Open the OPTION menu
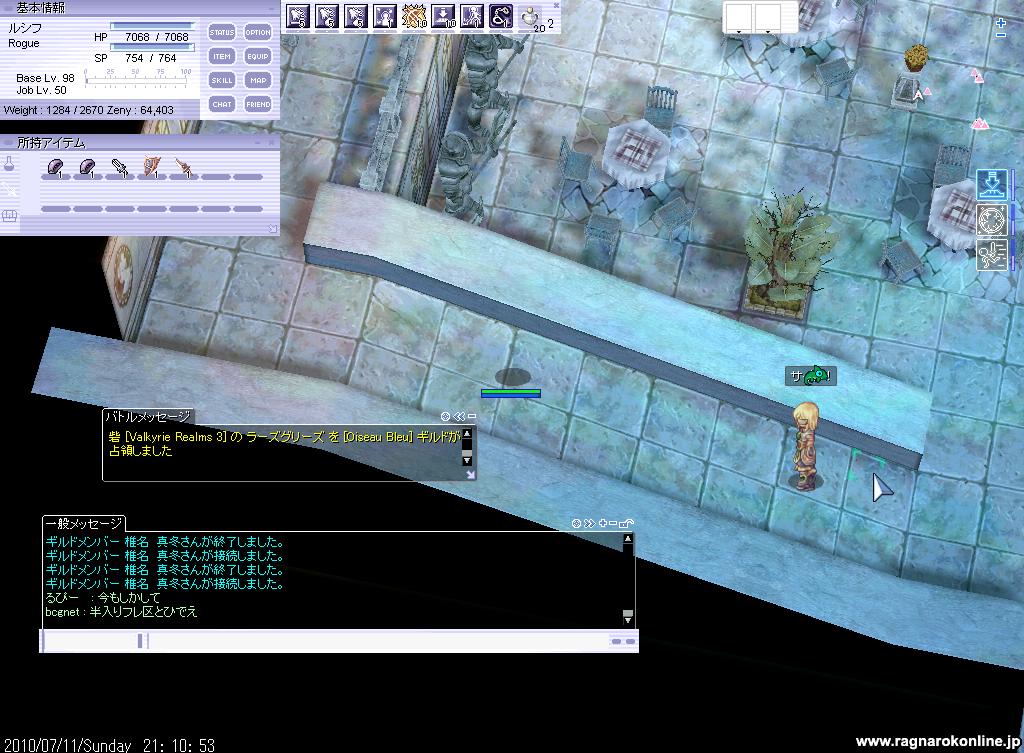Image resolution: width=1024 pixels, height=753 pixels. coord(258,32)
